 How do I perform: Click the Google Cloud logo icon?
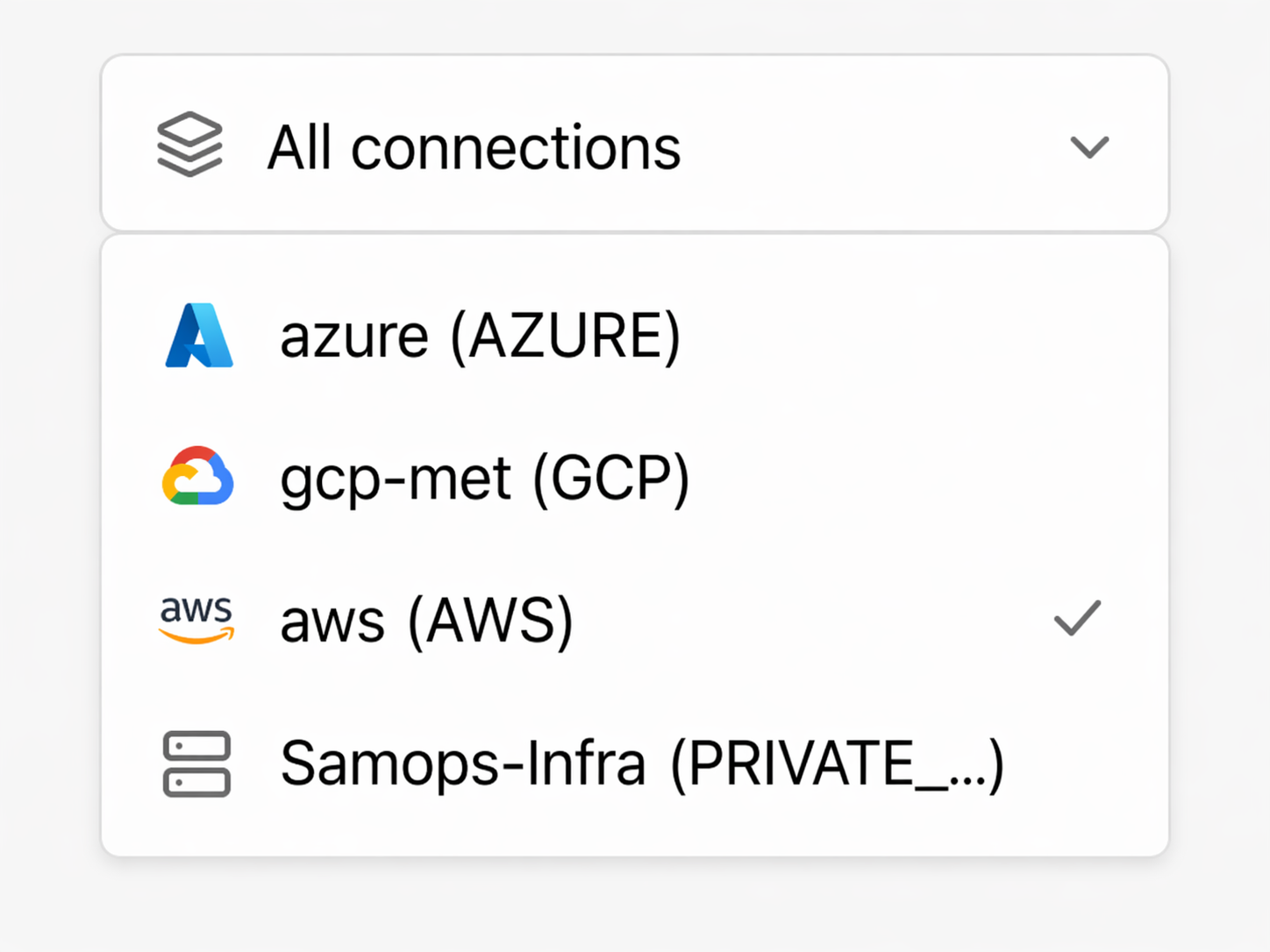[198, 477]
